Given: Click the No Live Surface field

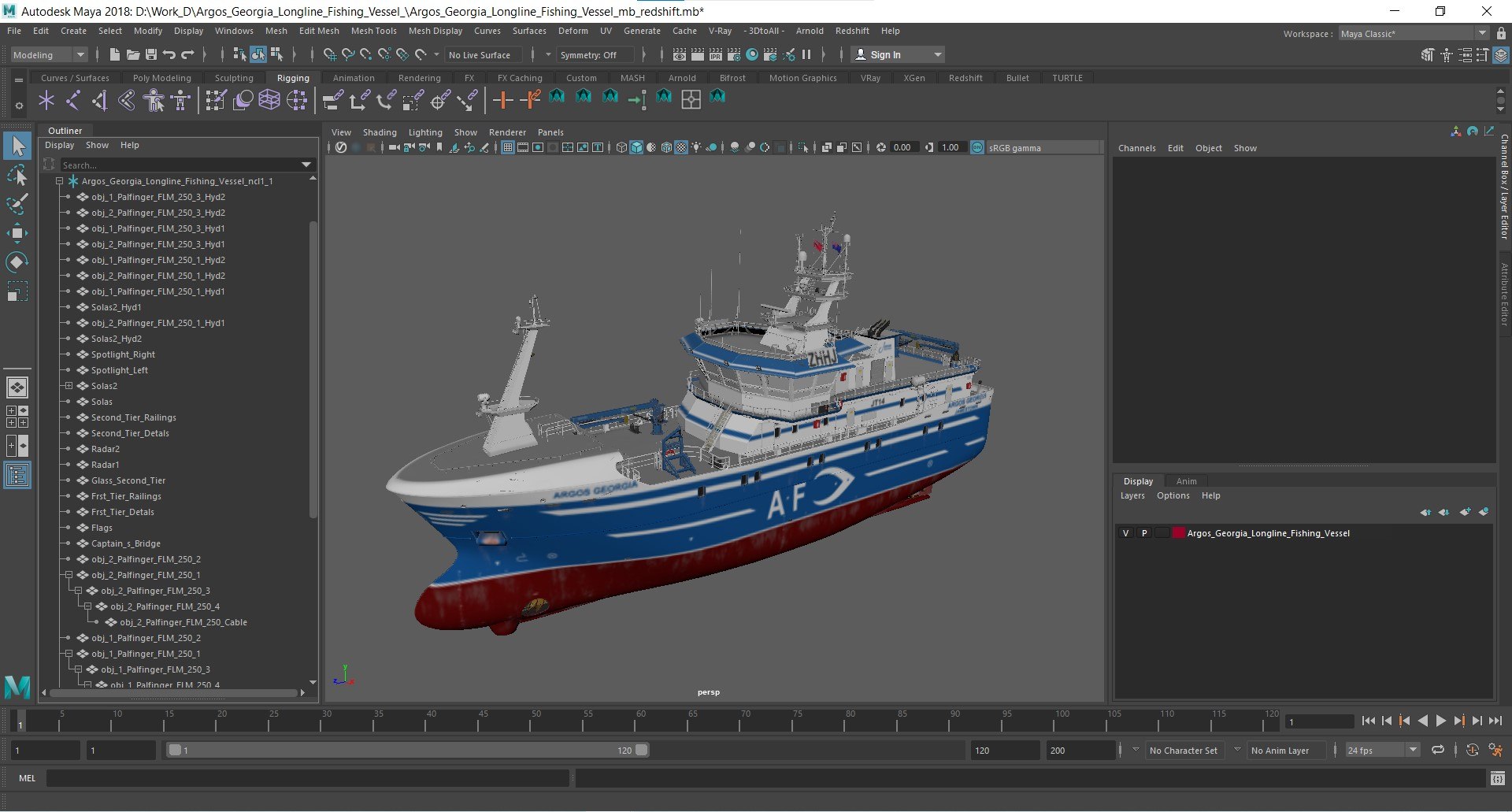Looking at the screenshot, I should pyautogui.click(x=483, y=54).
